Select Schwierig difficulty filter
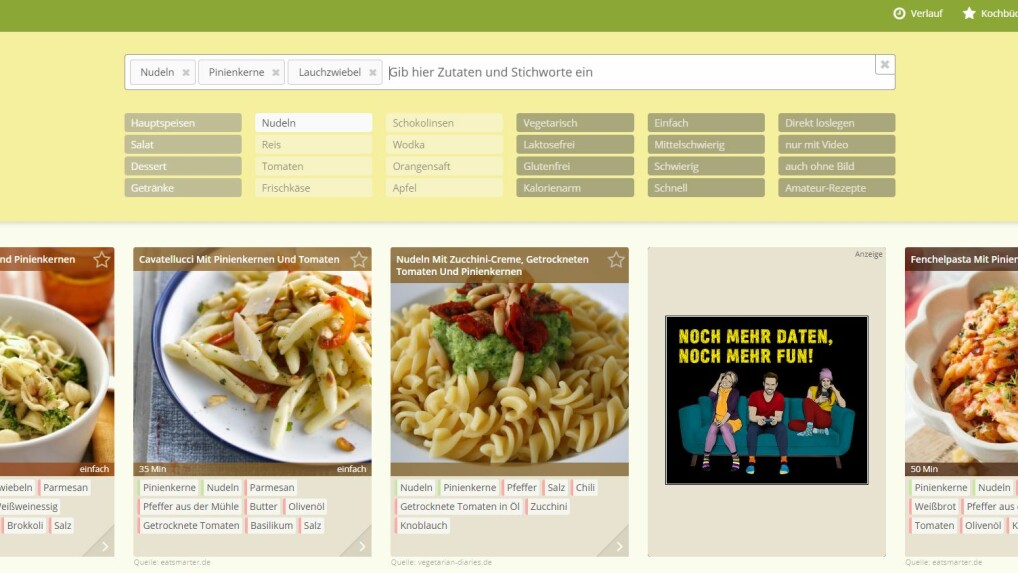1018x573 pixels. coord(706,166)
